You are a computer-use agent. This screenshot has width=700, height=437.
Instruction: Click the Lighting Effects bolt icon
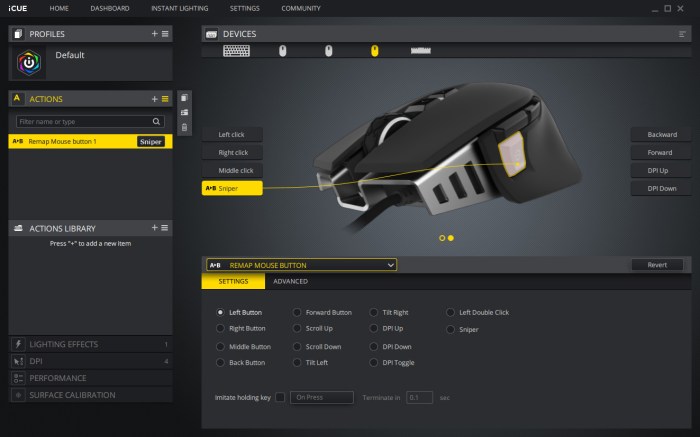tap(18, 344)
